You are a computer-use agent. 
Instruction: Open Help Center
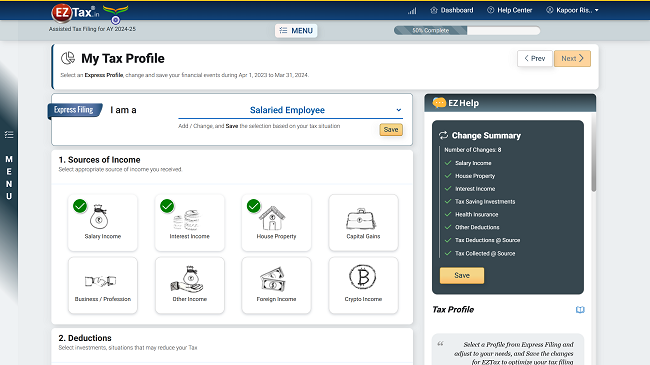[509, 10]
